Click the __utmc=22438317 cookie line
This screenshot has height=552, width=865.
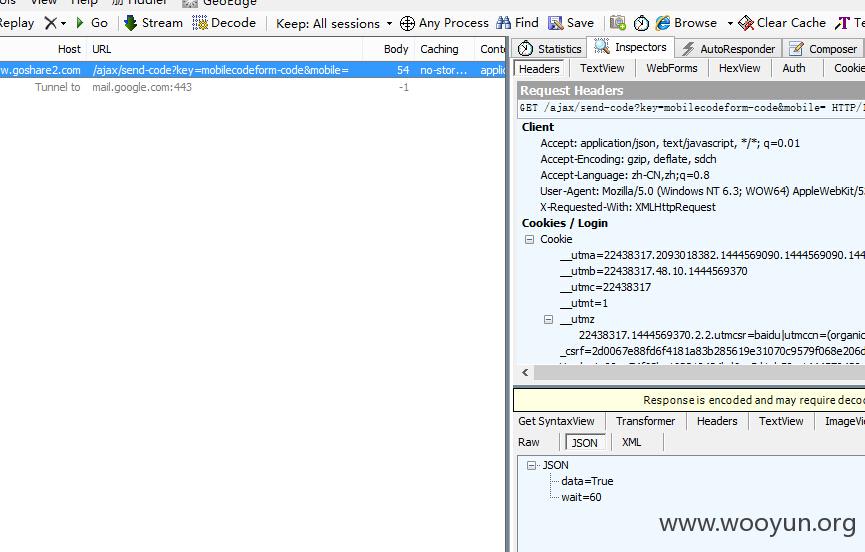[605, 287]
